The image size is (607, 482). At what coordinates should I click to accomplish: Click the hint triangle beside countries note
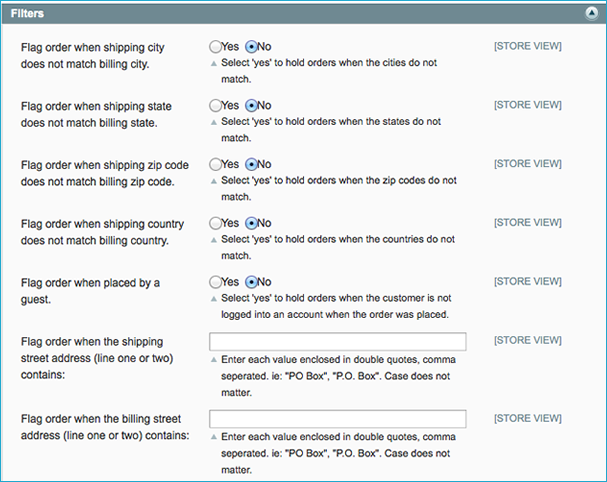[213, 240]
